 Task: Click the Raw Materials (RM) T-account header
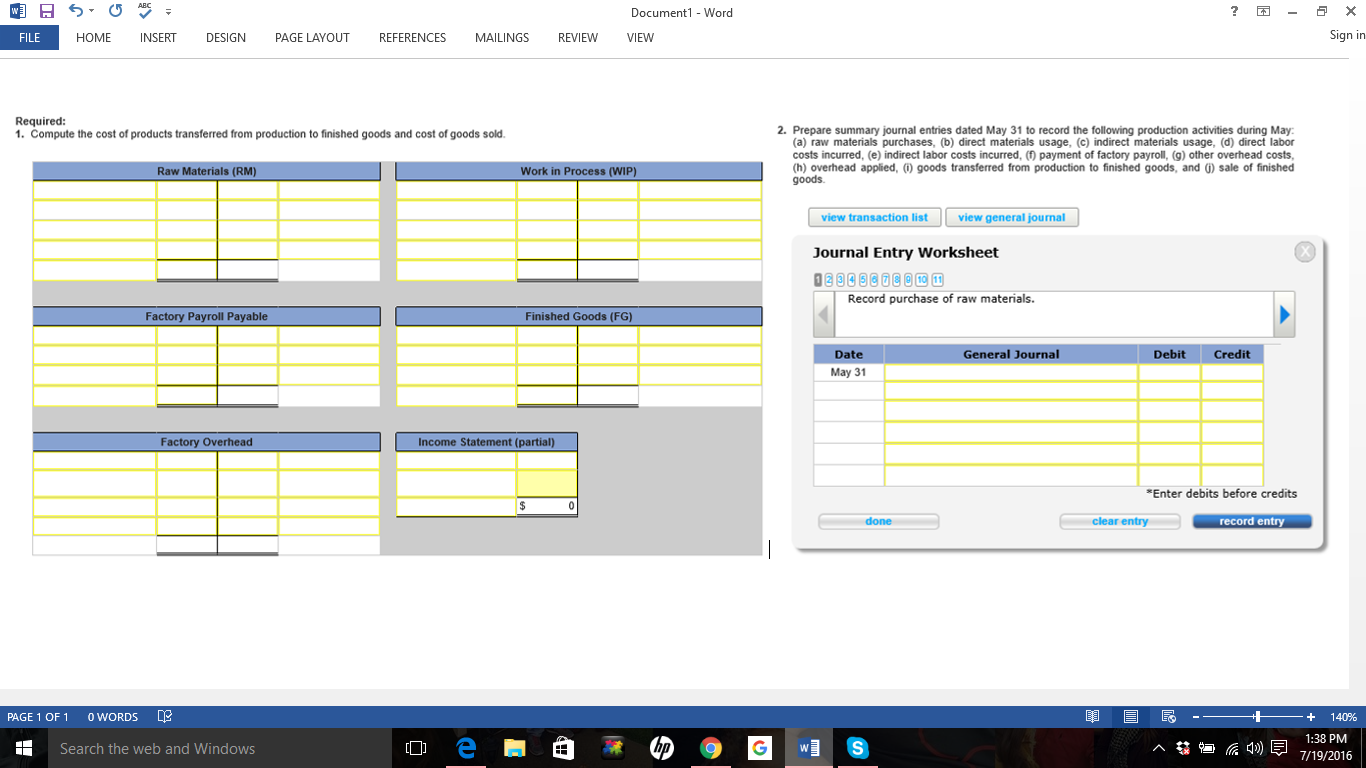tap(206, 172)
